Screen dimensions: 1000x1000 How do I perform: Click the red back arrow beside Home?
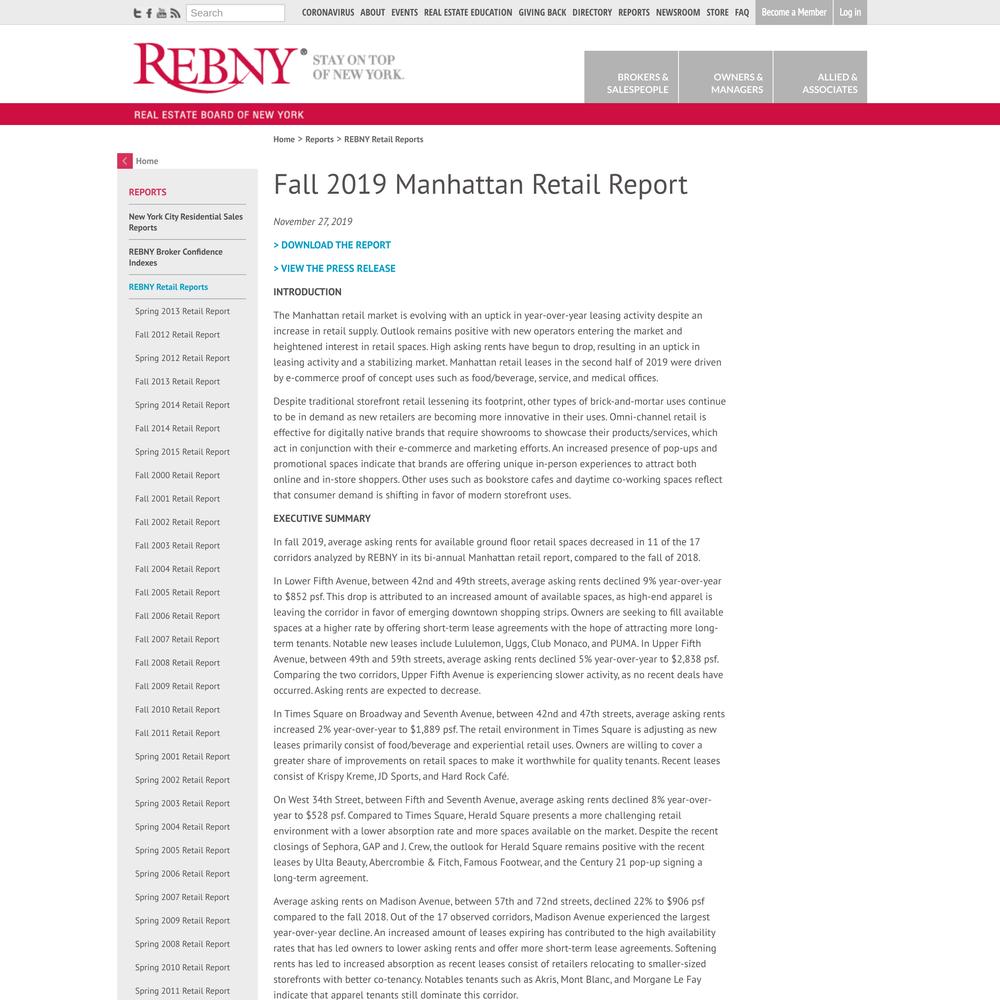(x=125, y=161)
